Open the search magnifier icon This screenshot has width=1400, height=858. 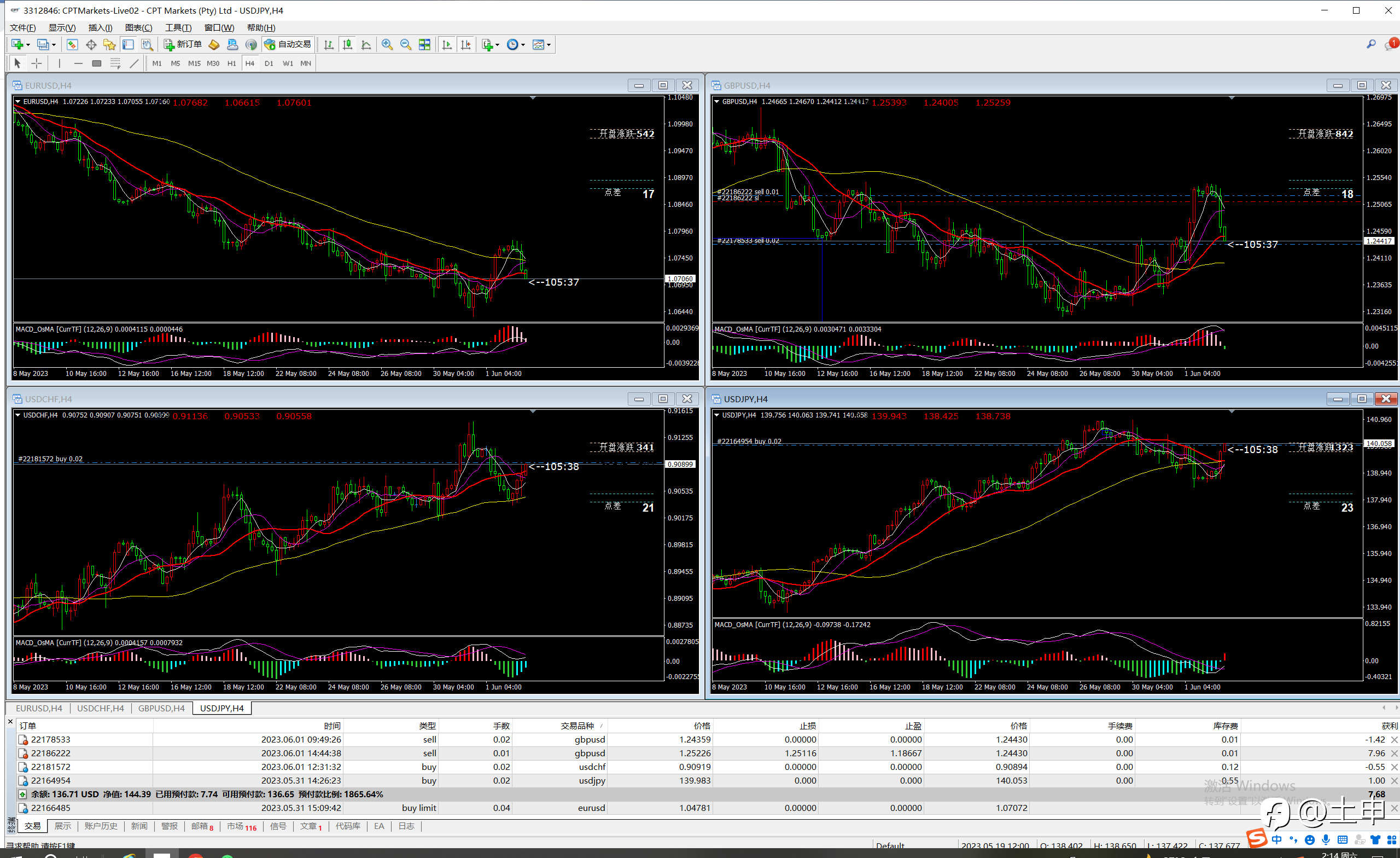[1371, 44]
